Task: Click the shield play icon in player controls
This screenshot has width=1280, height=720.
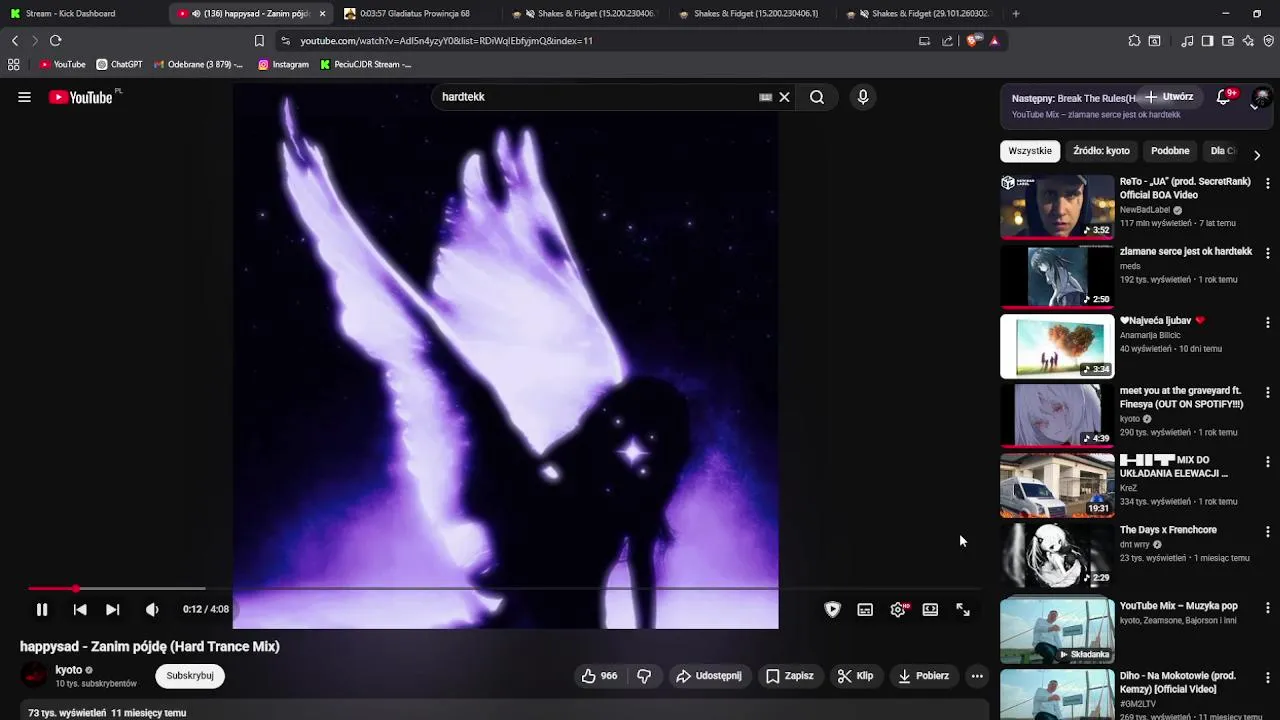Action: [832, 609]
